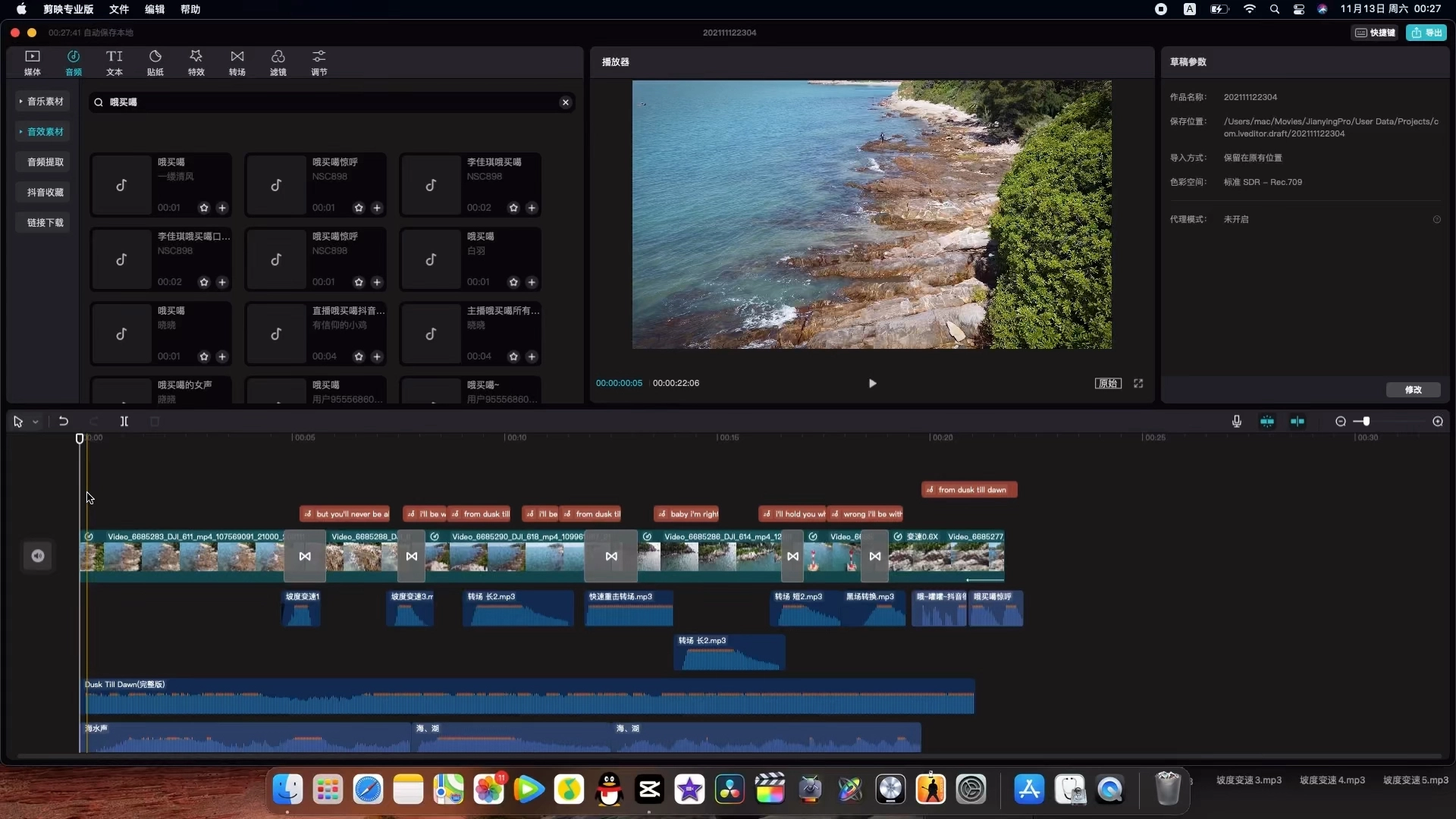Open the 媒体 media panel
Viewport: 1456px width, 819px height.
click(x=33, y=63)
